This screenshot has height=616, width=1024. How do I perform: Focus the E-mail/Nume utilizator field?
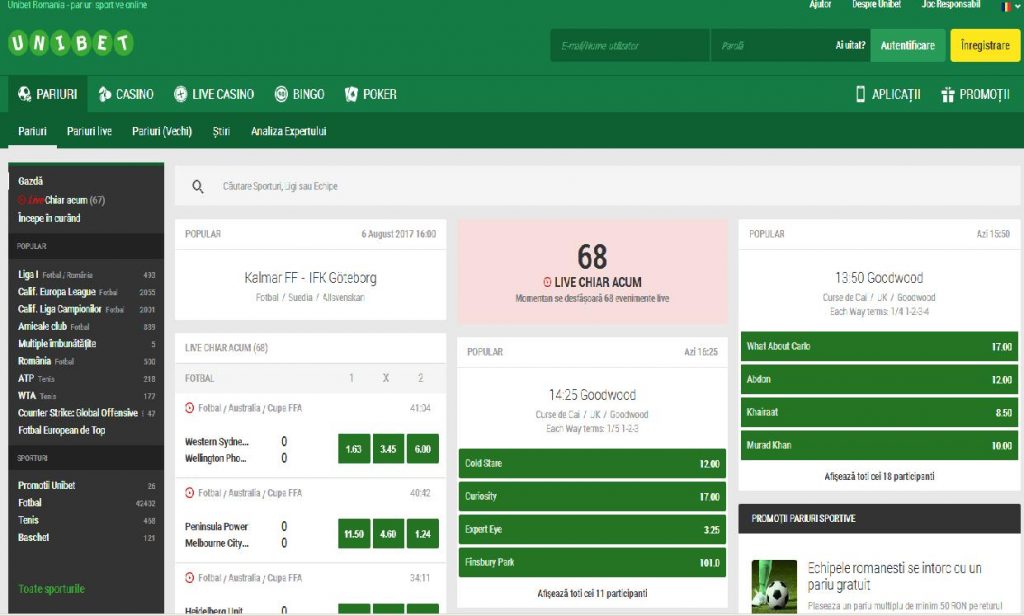pos(630,46)
